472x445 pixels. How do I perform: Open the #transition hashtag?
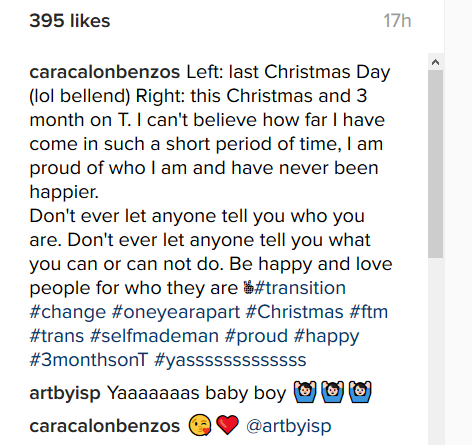click(300, 288)
